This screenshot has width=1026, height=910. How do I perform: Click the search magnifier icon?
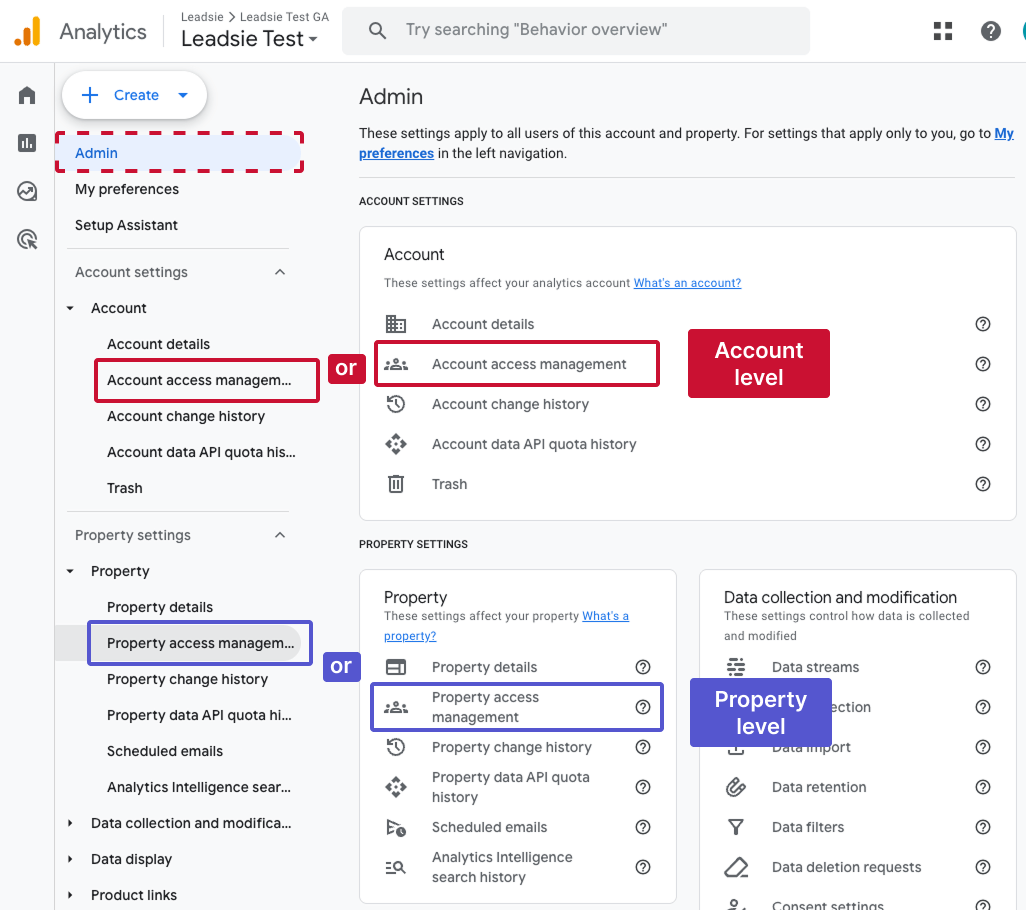377,30
